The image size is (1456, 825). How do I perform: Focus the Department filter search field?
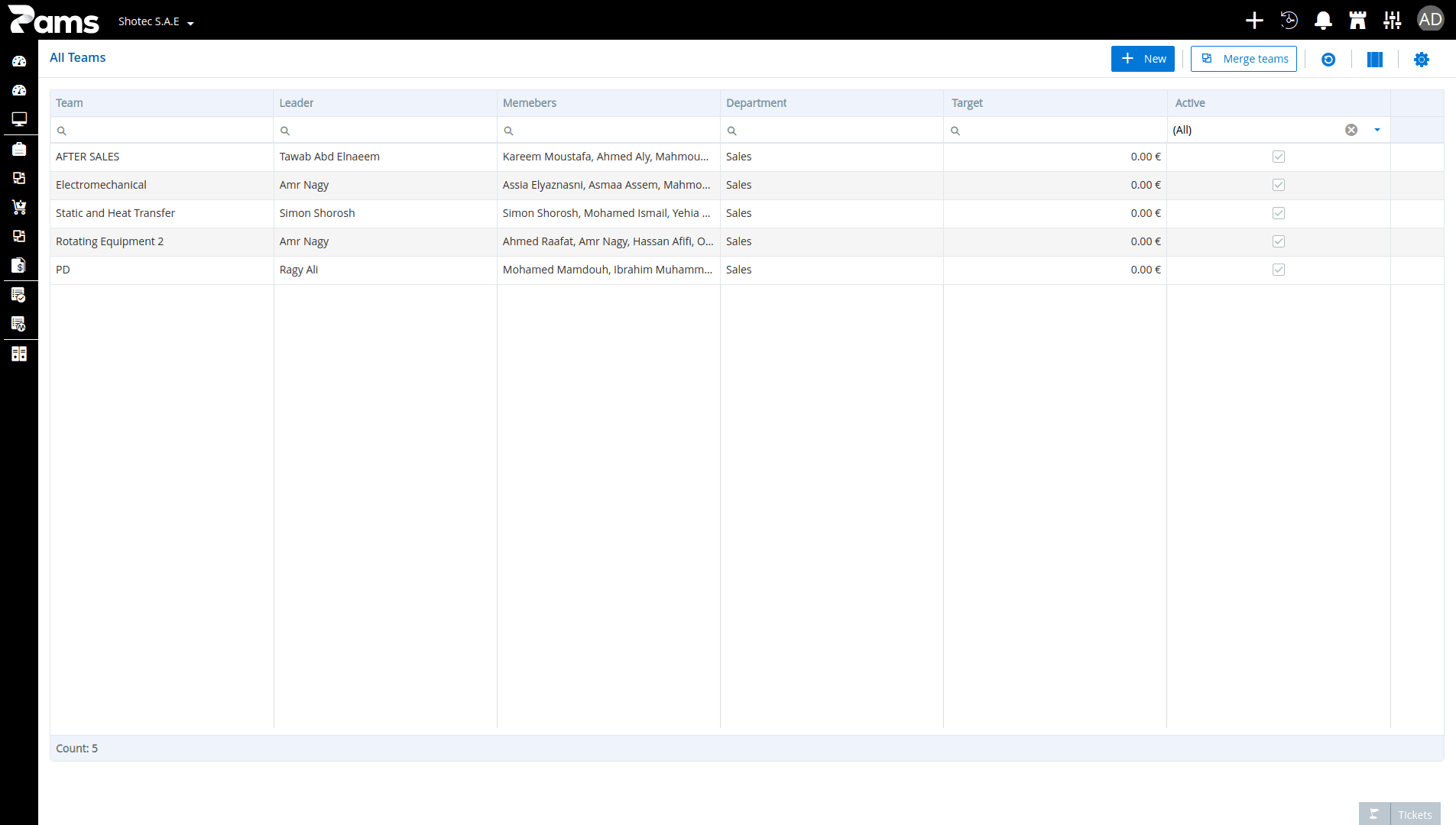(x=832, y=131)
